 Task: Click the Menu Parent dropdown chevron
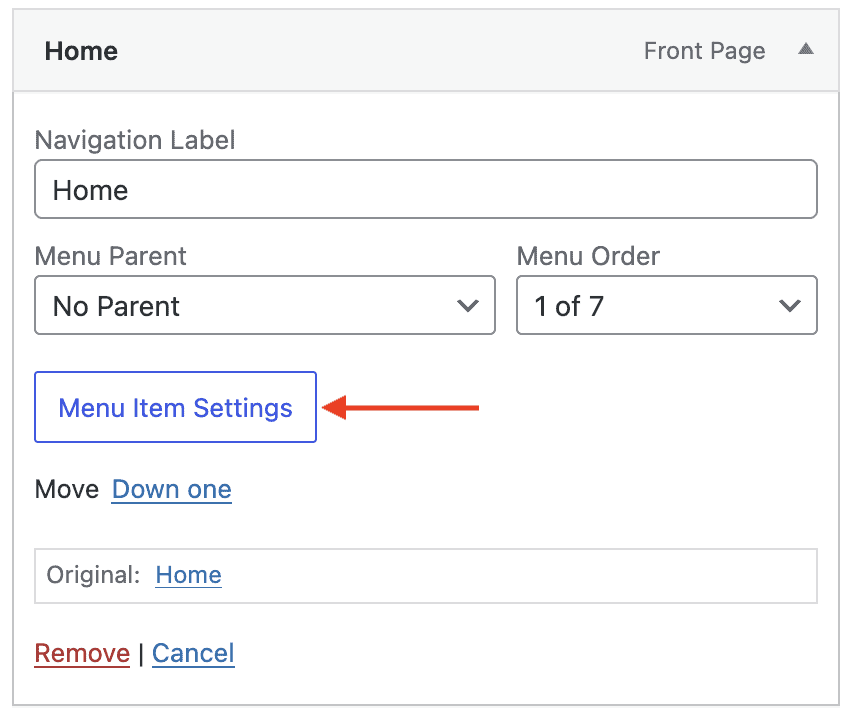(x=468, y=305)
